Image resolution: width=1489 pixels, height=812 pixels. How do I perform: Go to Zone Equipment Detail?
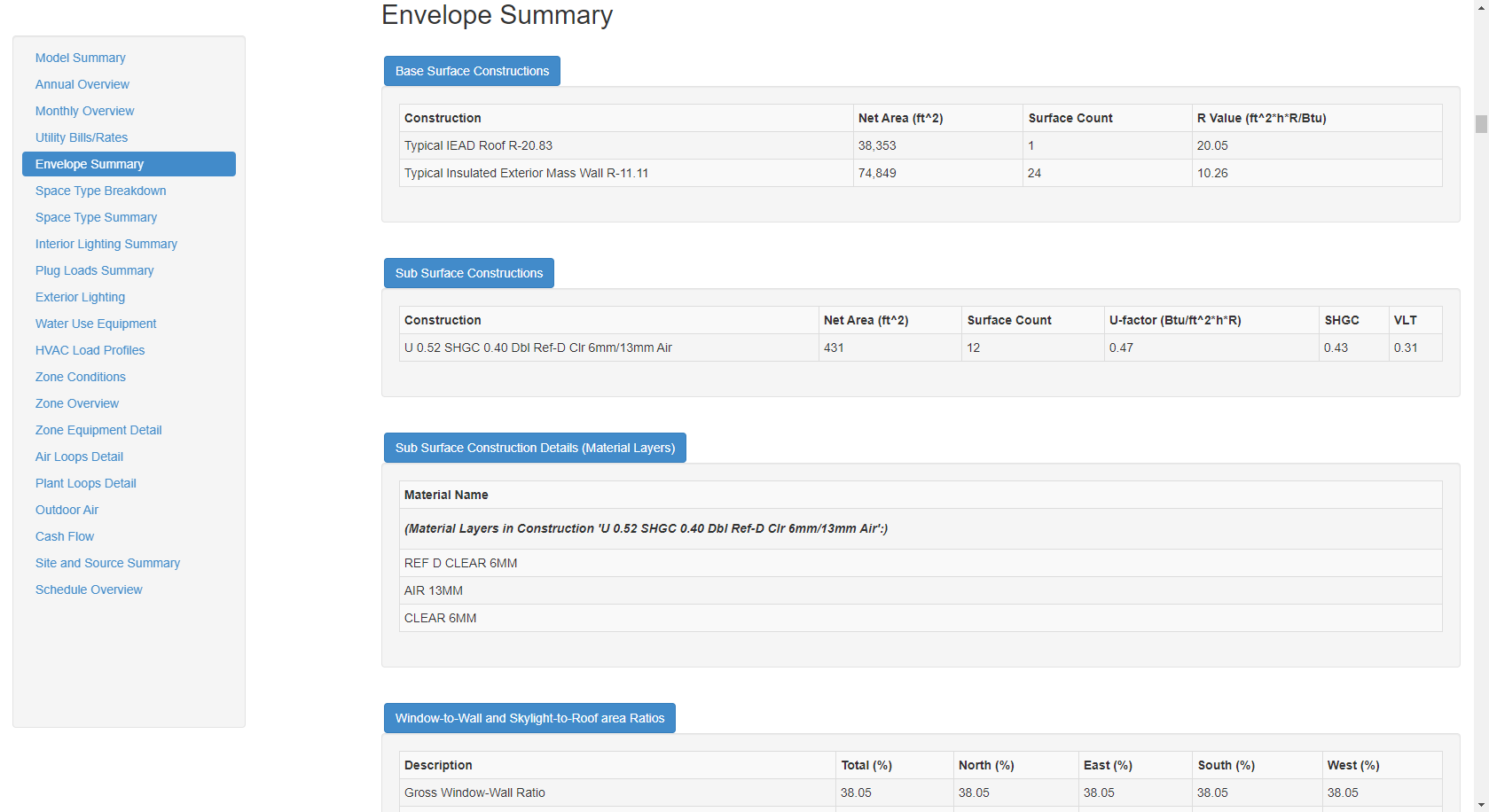tap(98, 430)
